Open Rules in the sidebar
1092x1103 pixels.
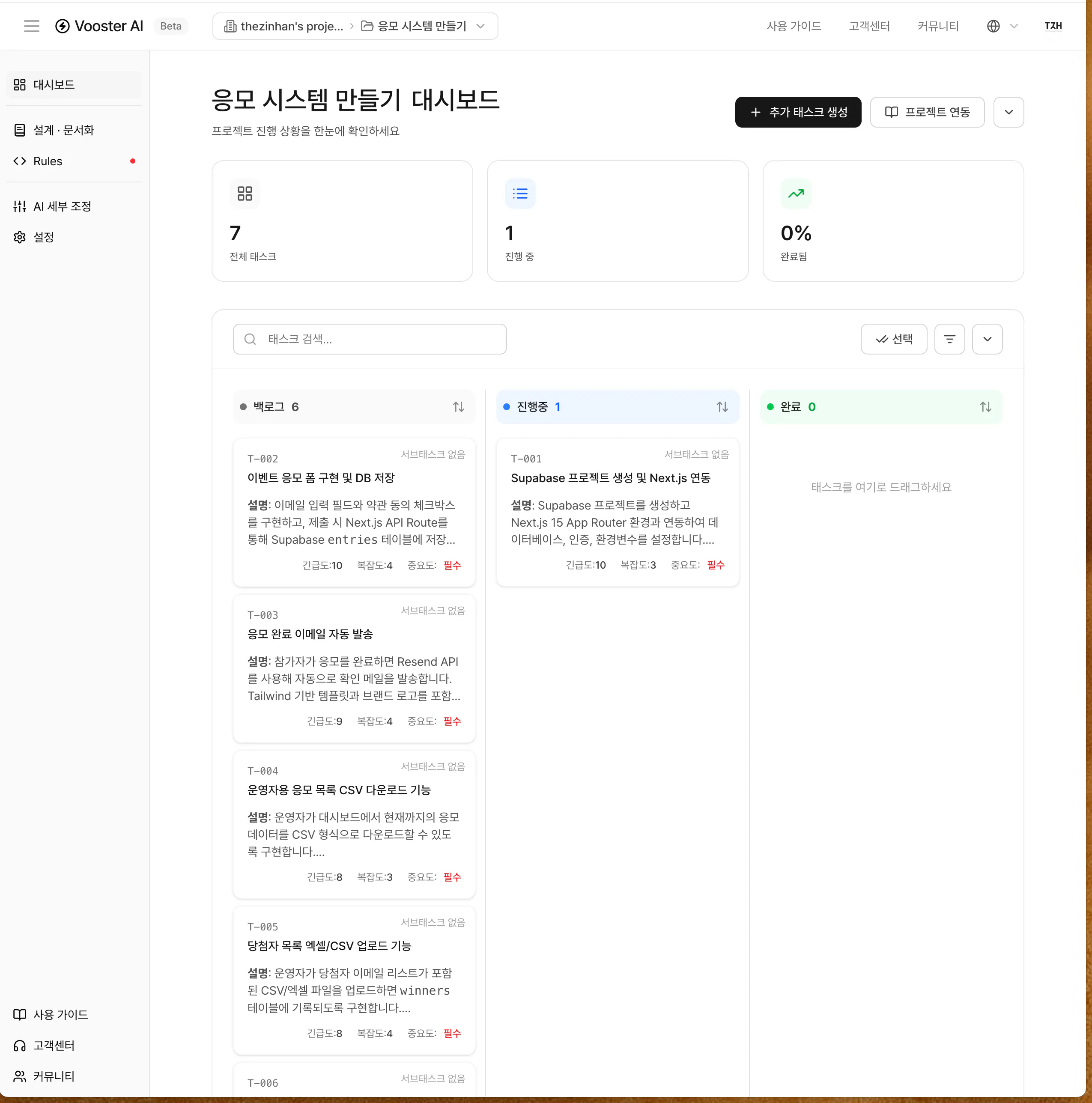point(74,161)
